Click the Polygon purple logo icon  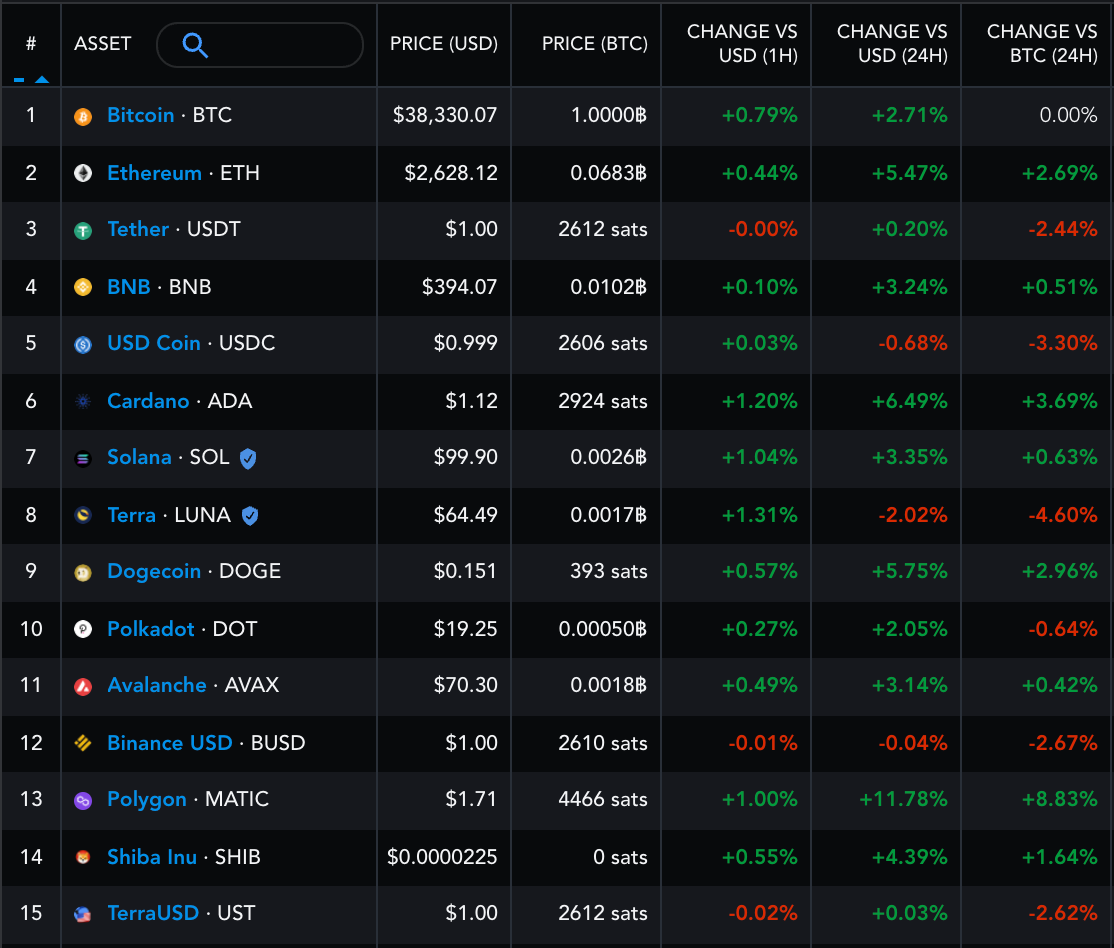click(83, 801)
